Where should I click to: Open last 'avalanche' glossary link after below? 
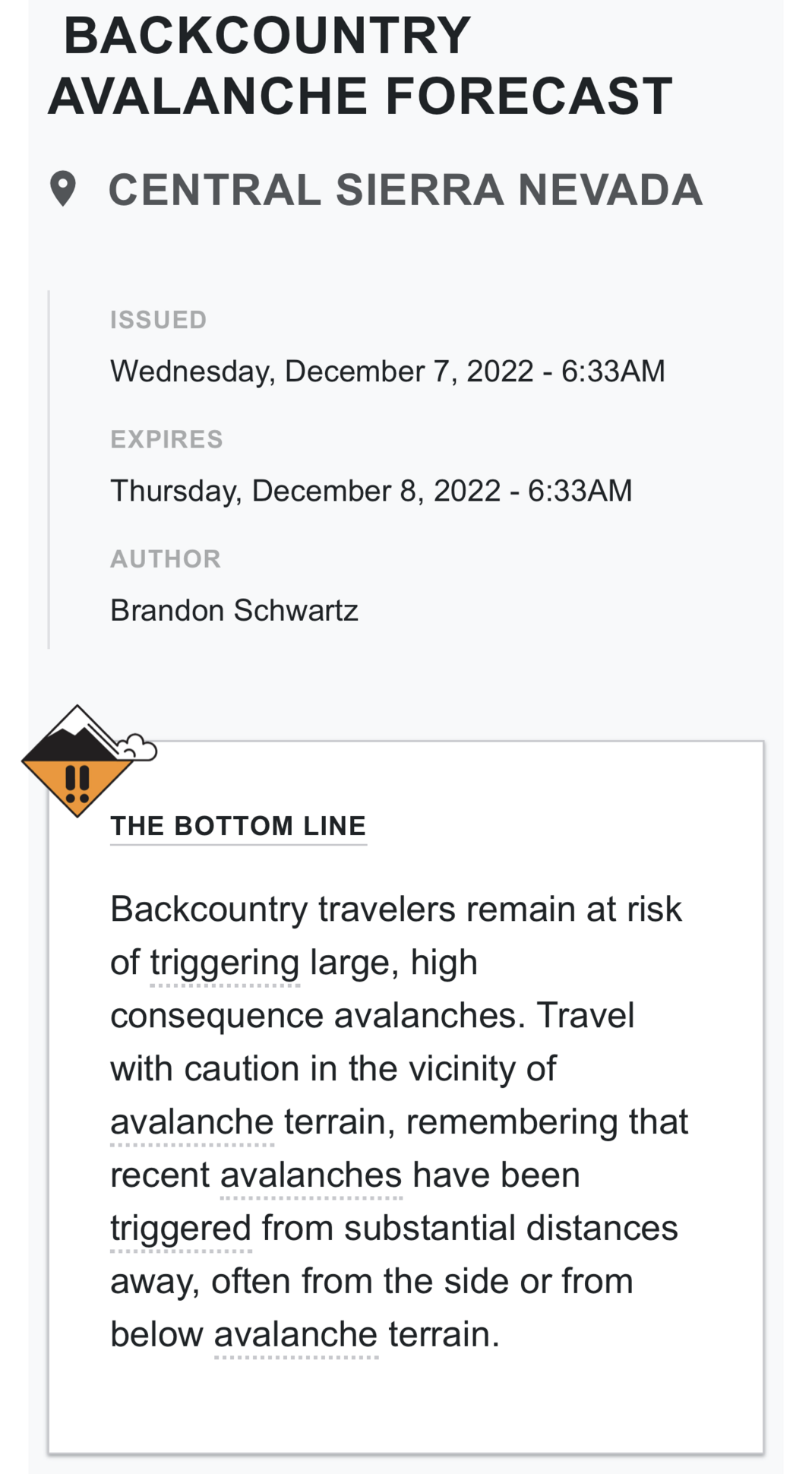coord(295,1334)
